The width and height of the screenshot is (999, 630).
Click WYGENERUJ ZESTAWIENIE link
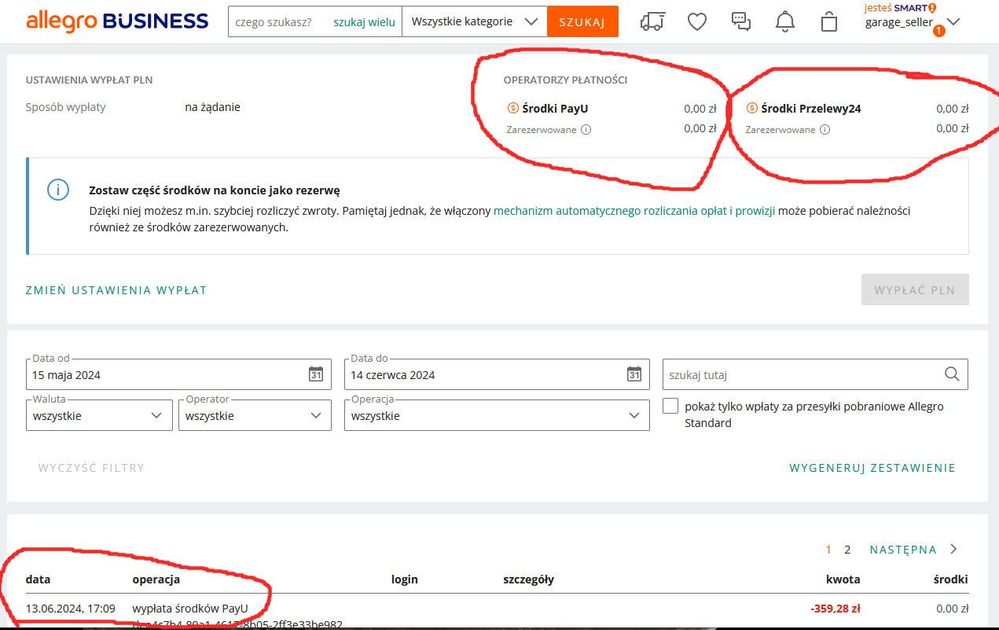tap(872, 468)
